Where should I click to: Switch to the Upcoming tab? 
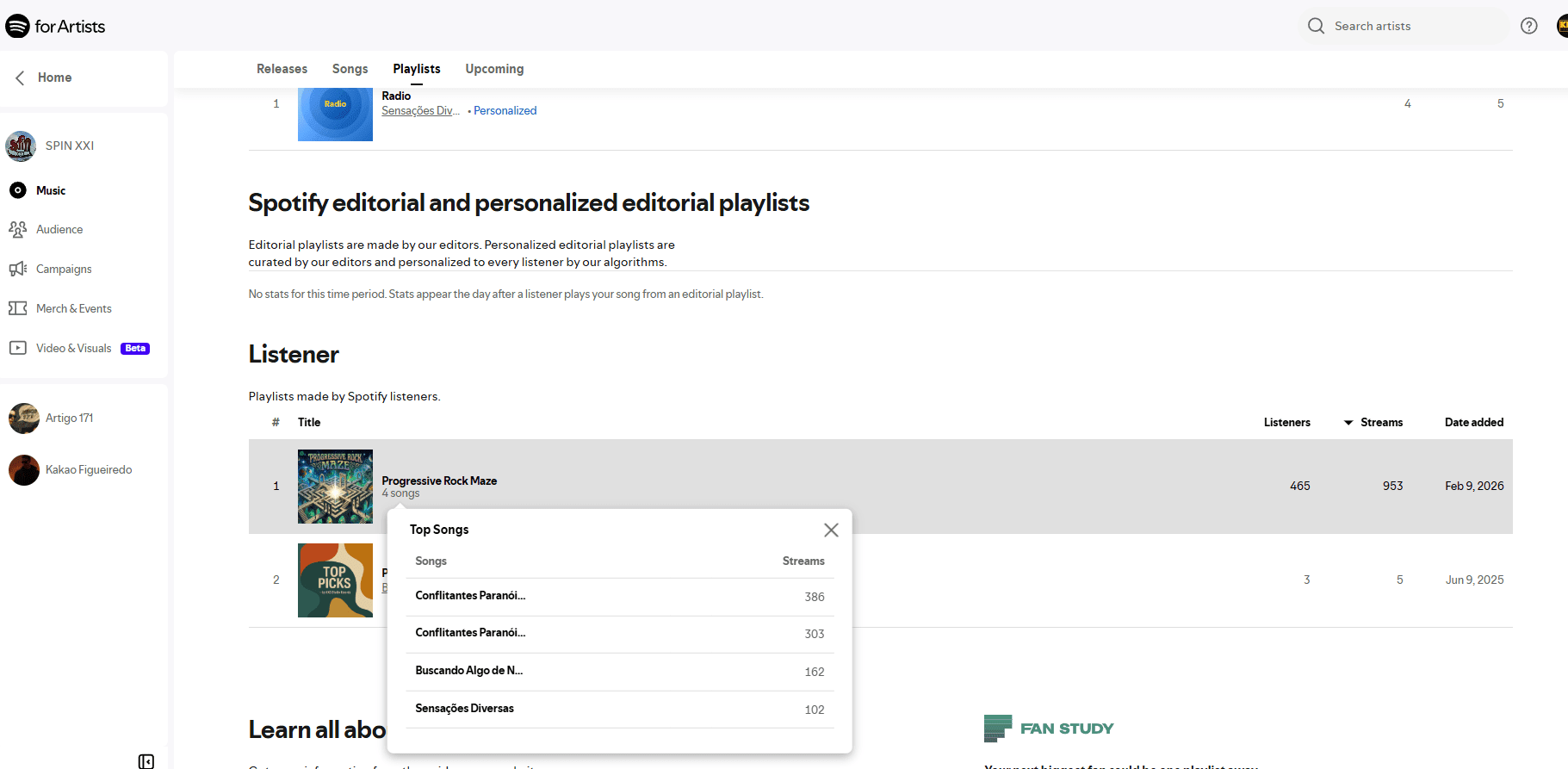(494, 69)
